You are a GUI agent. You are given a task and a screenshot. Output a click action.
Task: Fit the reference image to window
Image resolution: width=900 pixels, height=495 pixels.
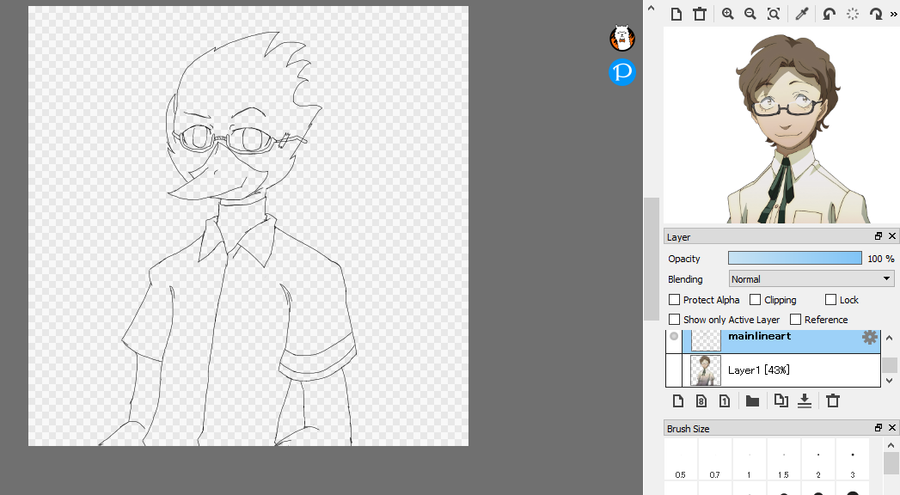click(x=773, y=14)
